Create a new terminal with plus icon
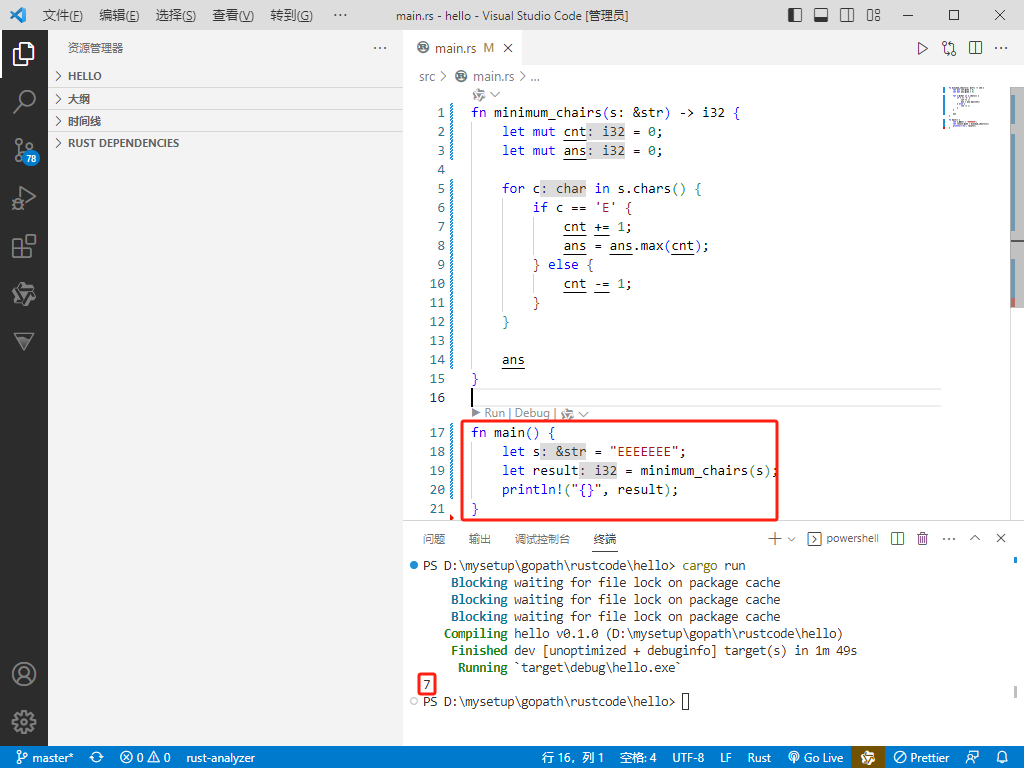 click(775, 539)
